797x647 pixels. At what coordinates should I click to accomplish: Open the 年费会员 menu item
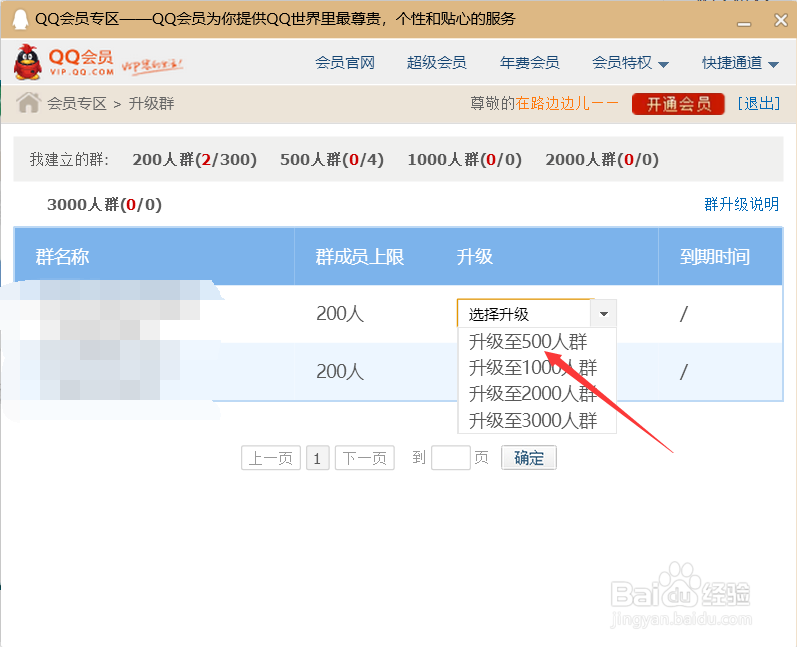tap(529, 63)
